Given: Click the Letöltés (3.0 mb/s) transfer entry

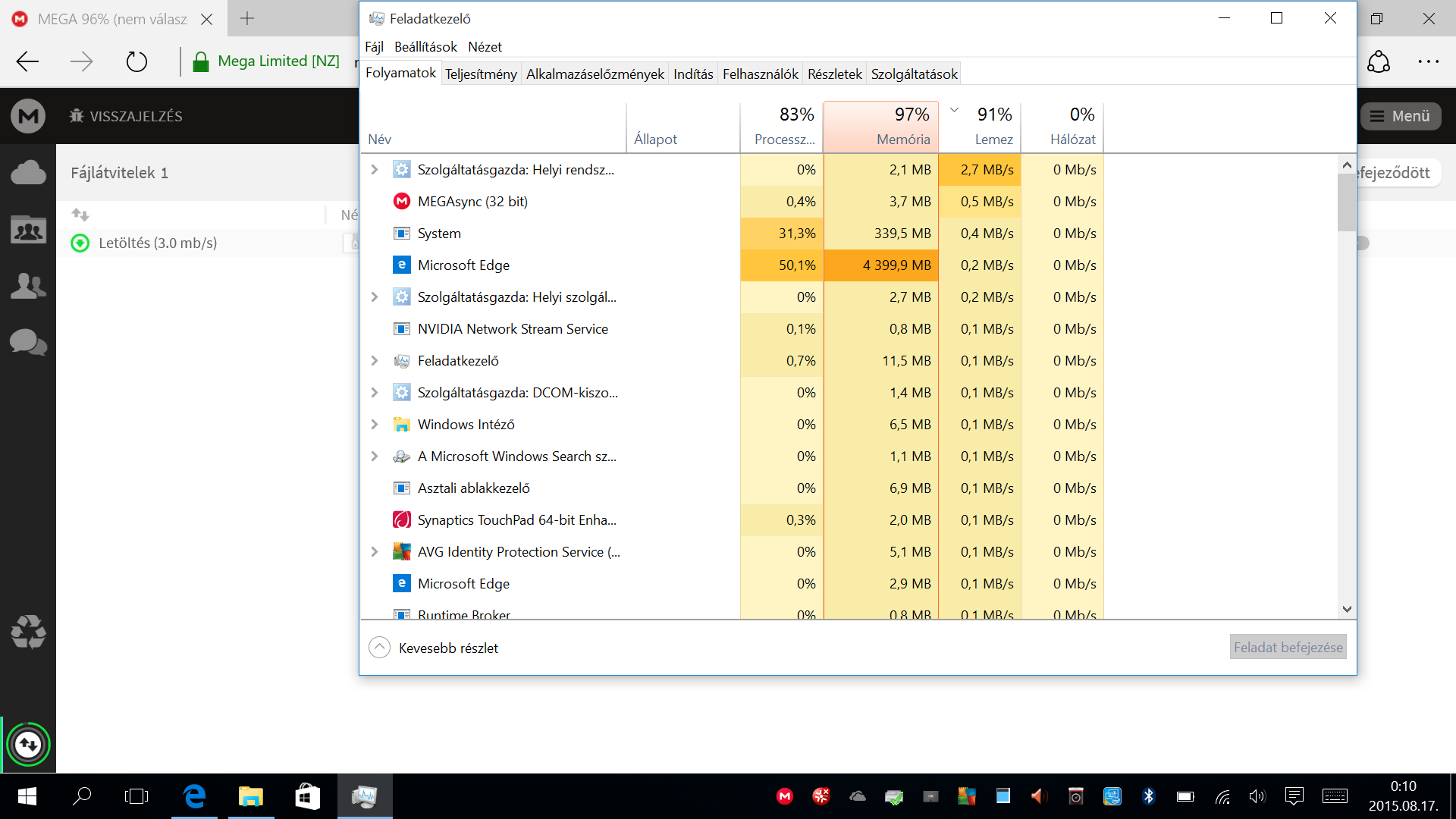Looking at the screenshot, I should tap(158, 243).
